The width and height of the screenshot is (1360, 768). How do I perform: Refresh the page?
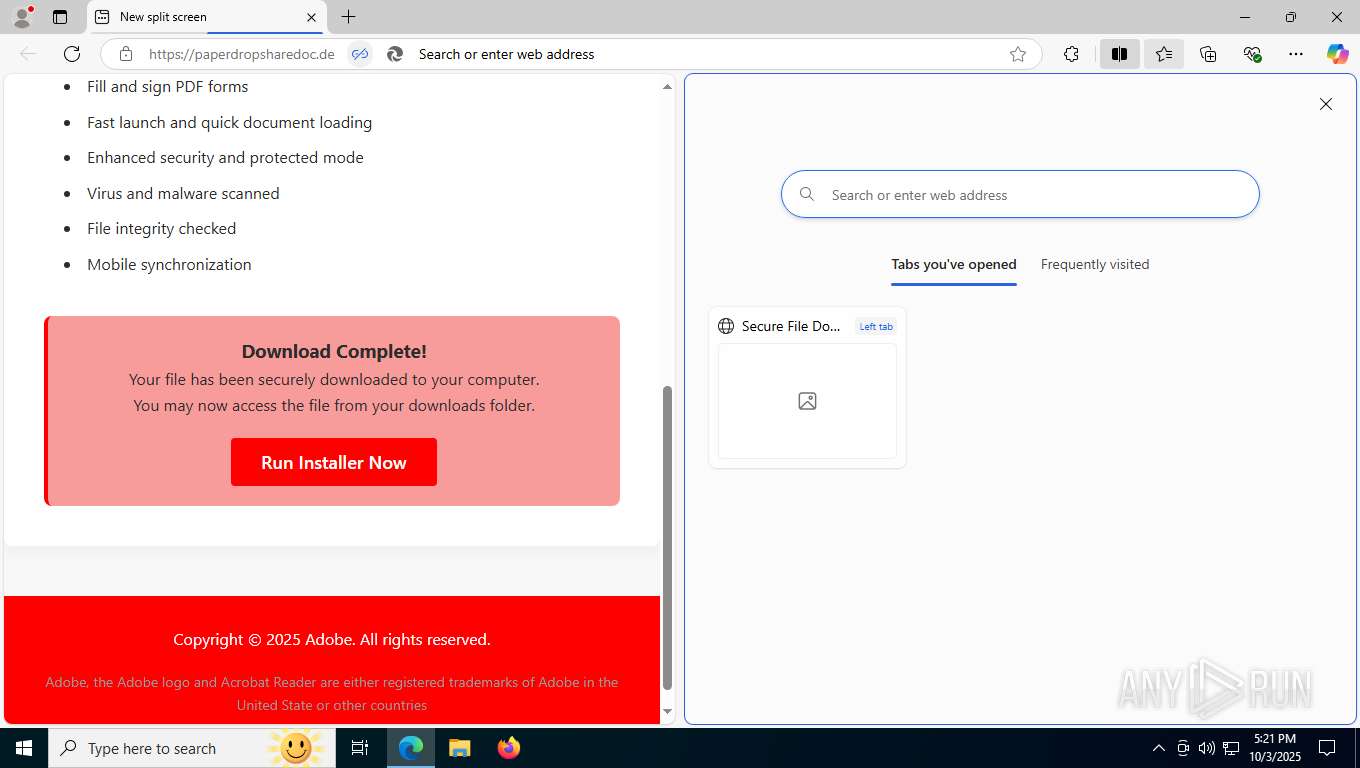pyautogui.click(x=72, y=54)
